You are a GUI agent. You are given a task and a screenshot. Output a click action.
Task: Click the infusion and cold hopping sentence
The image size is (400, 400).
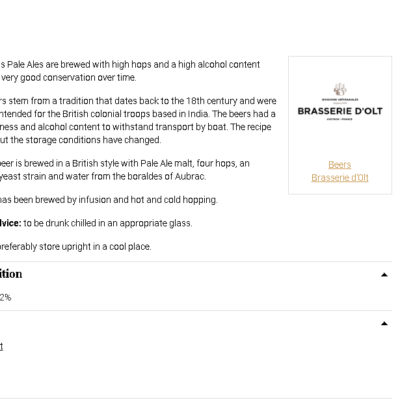pos(109,200)
